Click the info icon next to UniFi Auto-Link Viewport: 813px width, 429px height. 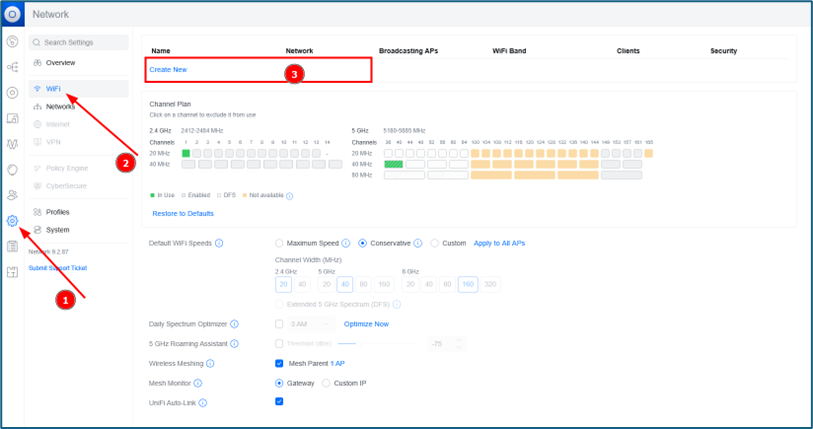point(203,402)
